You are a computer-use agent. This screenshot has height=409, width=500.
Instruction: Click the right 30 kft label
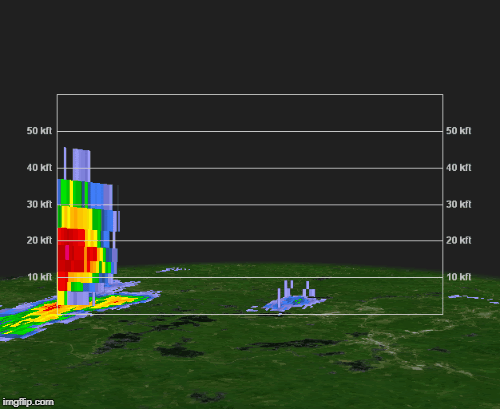459,204
